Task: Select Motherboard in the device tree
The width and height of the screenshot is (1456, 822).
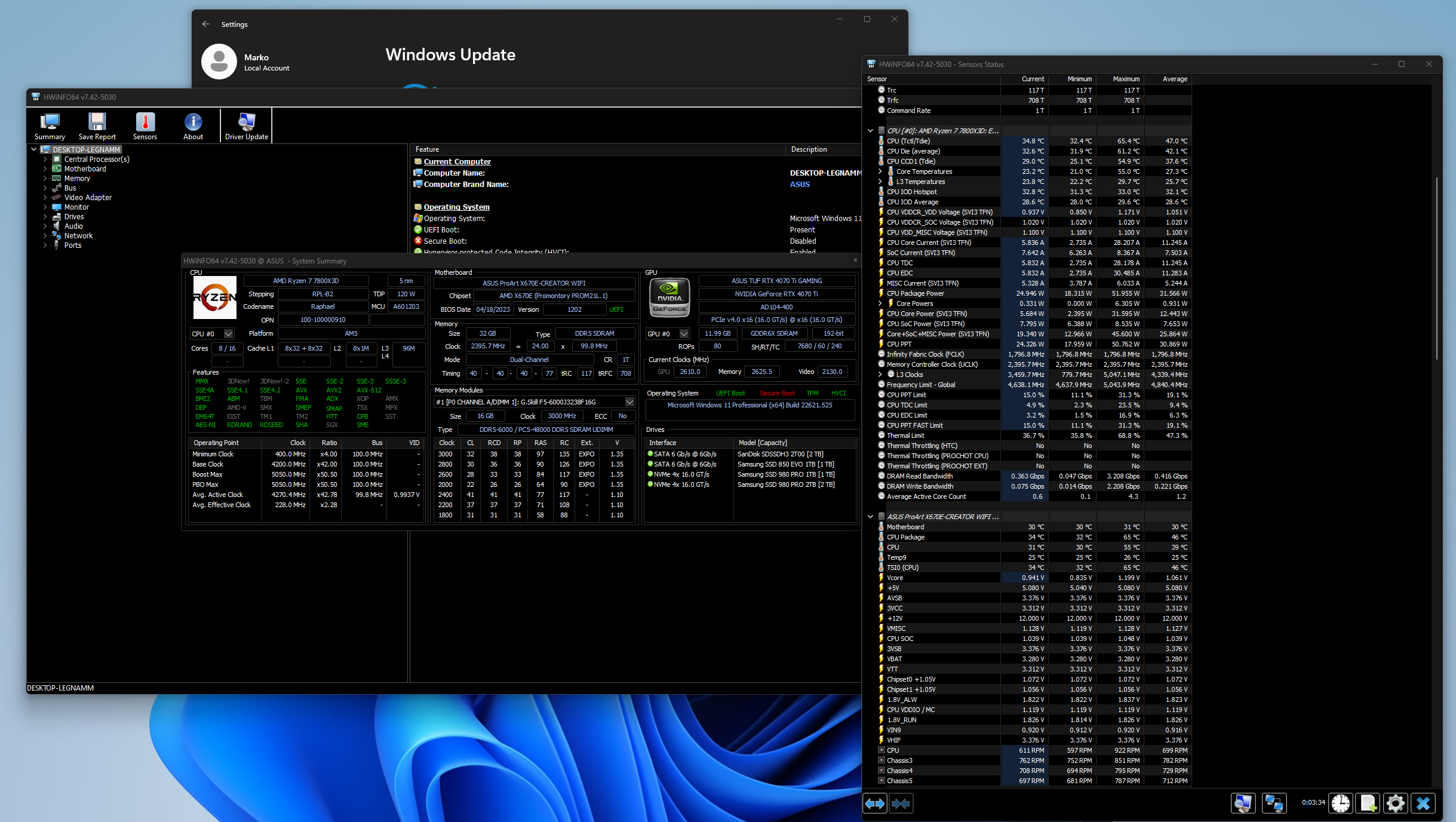Action: (x=85, y=169)
